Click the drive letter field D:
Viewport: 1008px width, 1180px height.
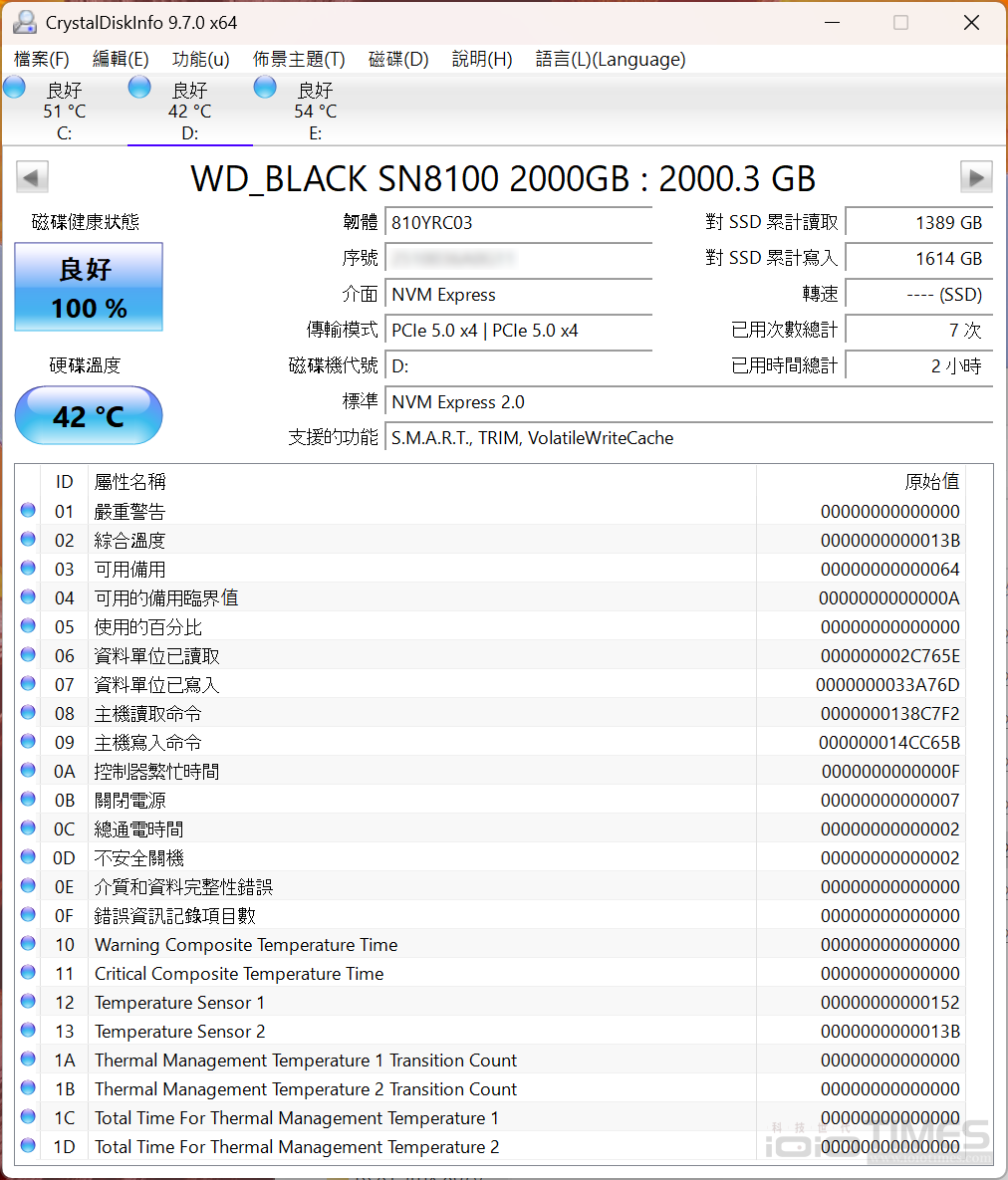point(519,366)
